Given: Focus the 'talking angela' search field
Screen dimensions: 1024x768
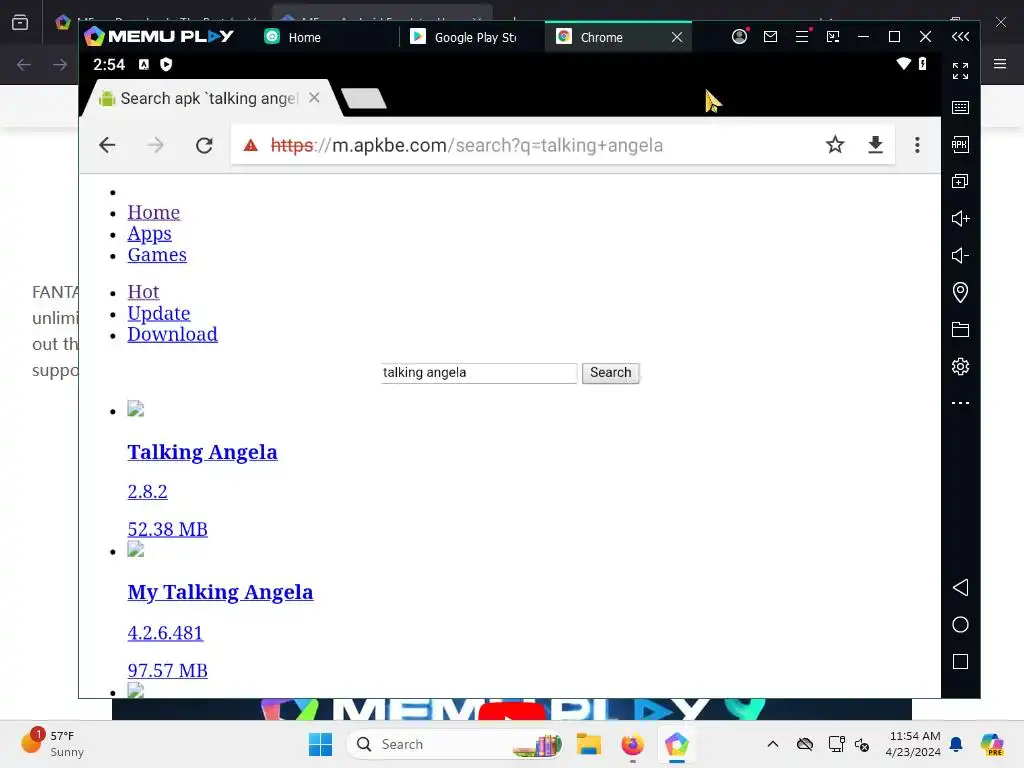Looking at the screenshot, I should pos(479,373).
